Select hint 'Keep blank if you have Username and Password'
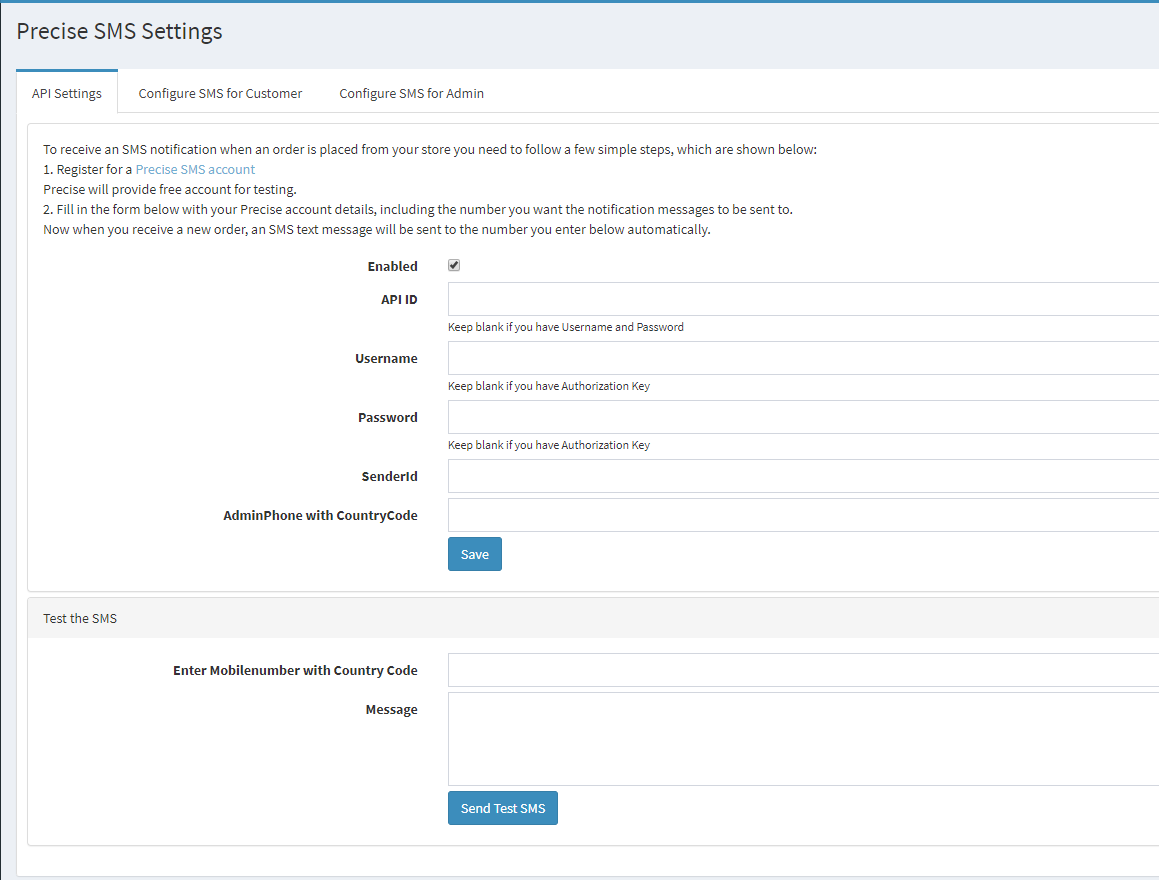 [x=565, y=327]
